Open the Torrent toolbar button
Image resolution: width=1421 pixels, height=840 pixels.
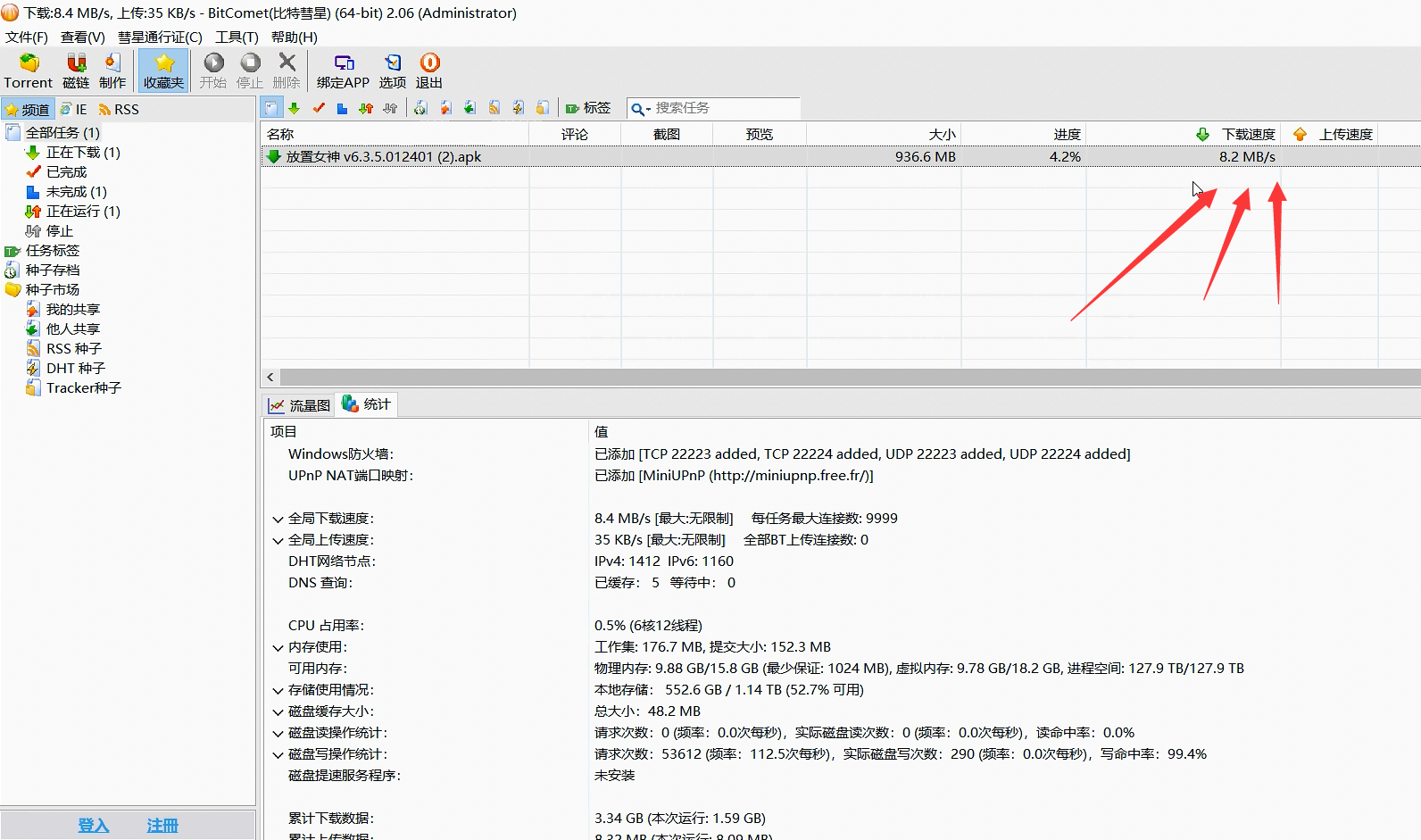pos(29,71)
